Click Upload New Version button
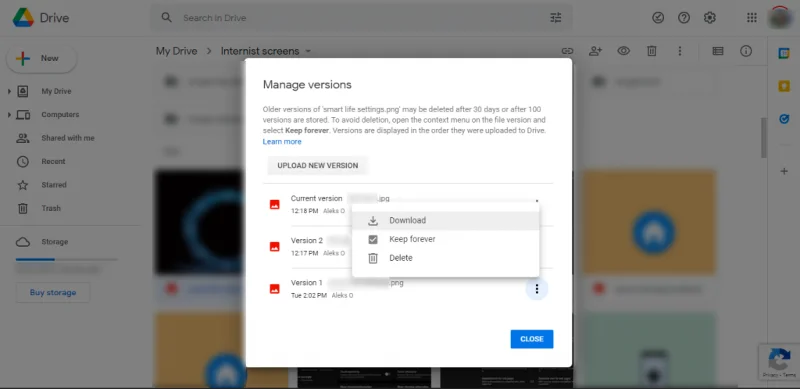The image size is (800, 389). click(318, 166)
